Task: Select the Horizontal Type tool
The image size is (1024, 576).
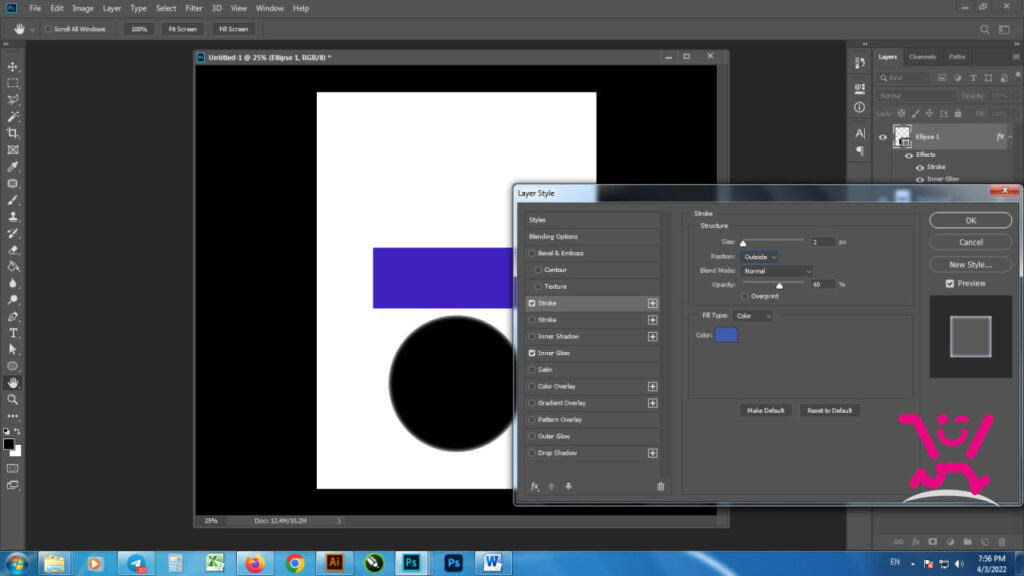Action: click(12, 333)
